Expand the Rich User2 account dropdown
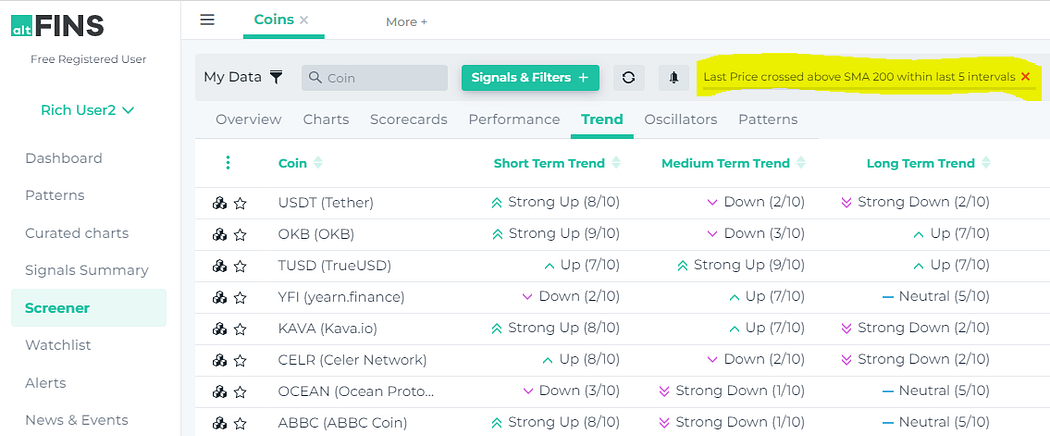1050x436 pixels. (x=88, y=110)
